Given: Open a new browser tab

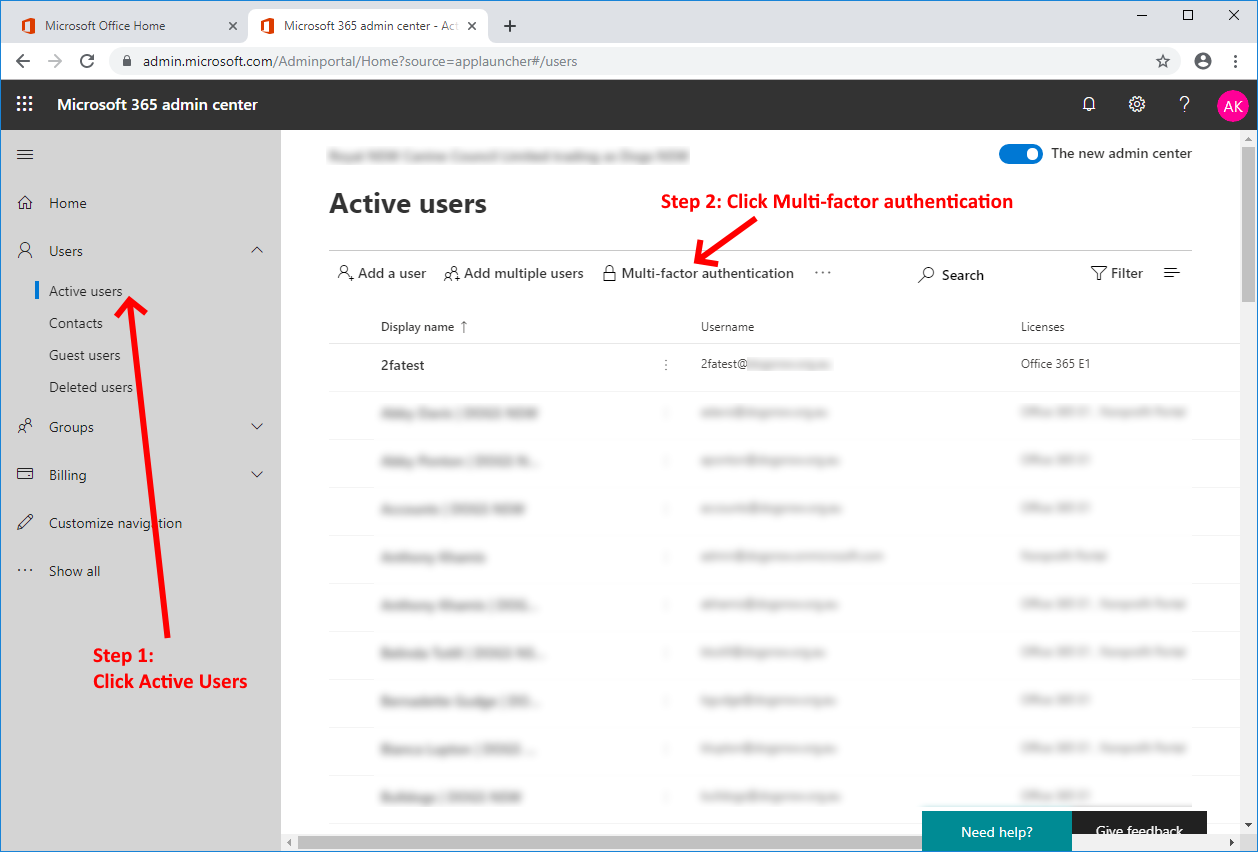Looking at the screenshot, I should (510, 26).
